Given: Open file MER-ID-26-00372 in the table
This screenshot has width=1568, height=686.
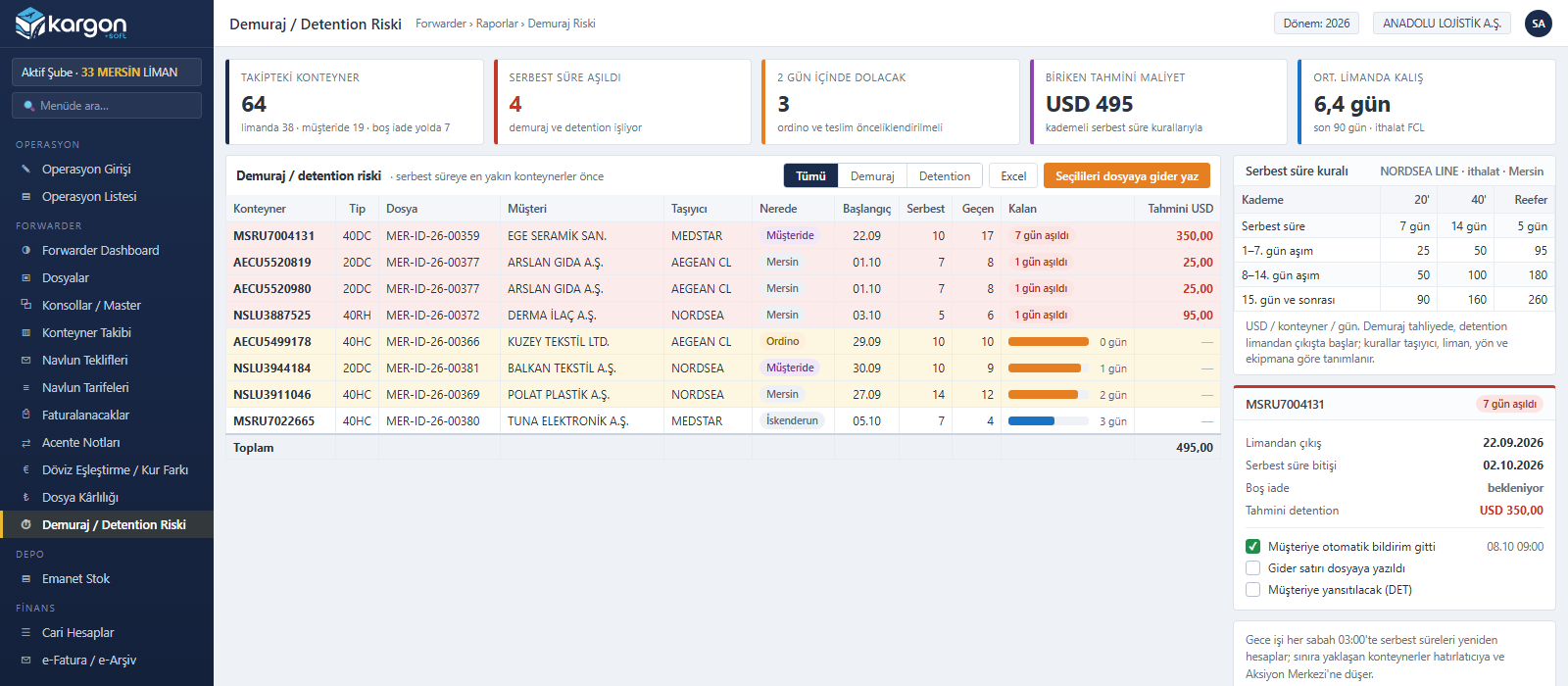Looking at the screenshot, I should click(433, 316).
